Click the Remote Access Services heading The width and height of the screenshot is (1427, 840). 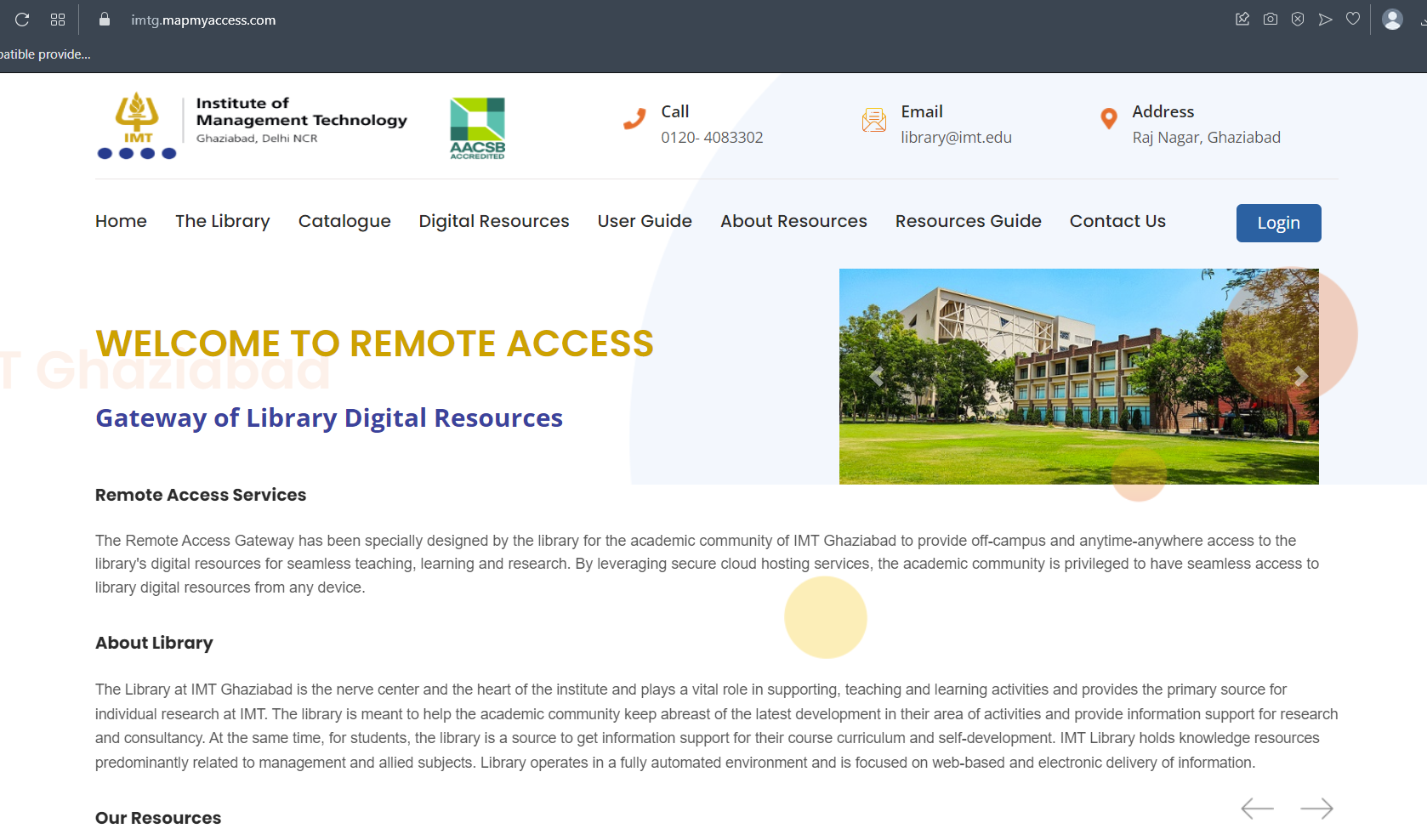tap(201, 495)
